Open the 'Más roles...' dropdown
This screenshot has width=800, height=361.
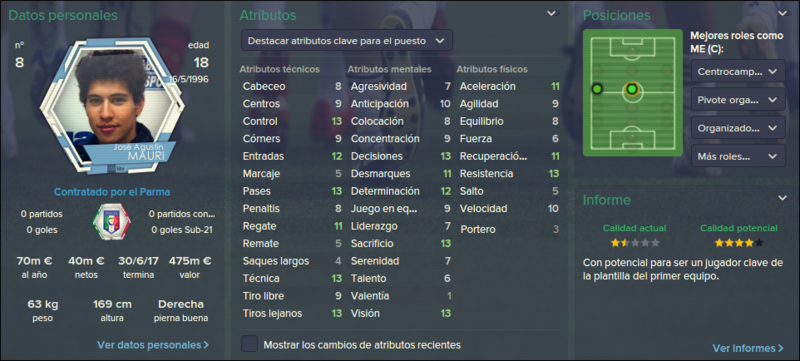click(738, 156)
